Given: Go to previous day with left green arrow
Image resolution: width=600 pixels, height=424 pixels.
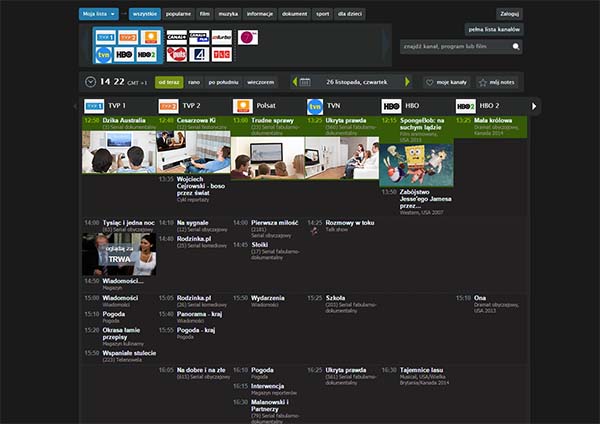Looking at the screenshot, I should [x=295, y=82].
